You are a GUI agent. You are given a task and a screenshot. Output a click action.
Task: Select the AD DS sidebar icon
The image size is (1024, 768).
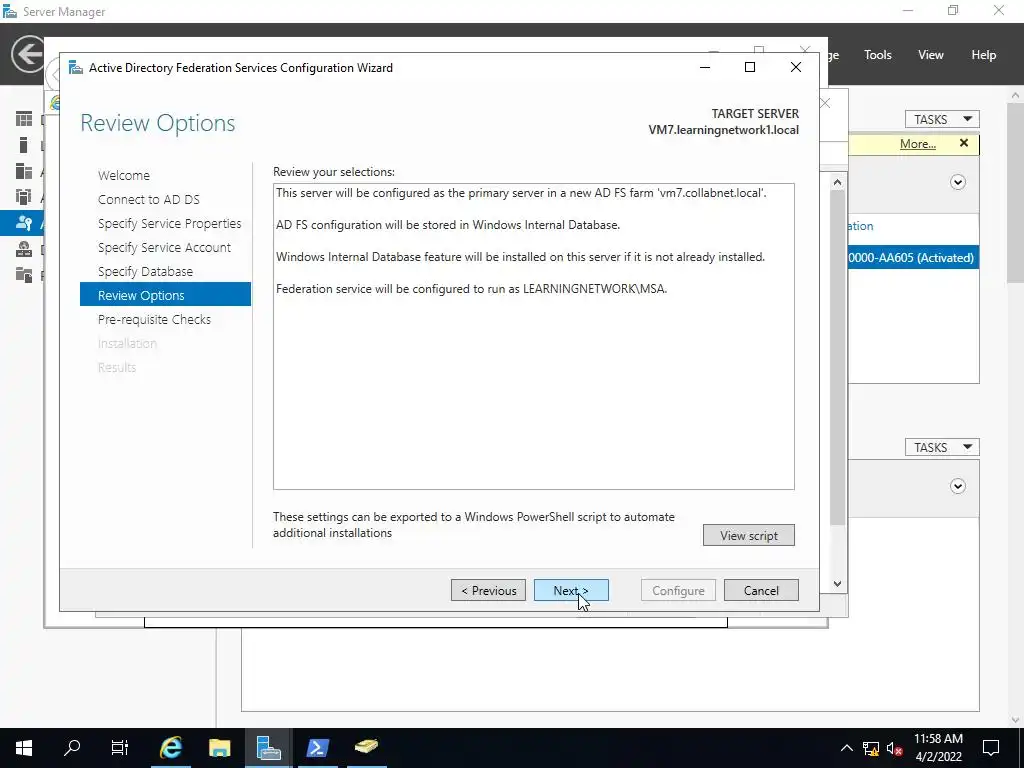pyautogui.click(x=24, y=197)
